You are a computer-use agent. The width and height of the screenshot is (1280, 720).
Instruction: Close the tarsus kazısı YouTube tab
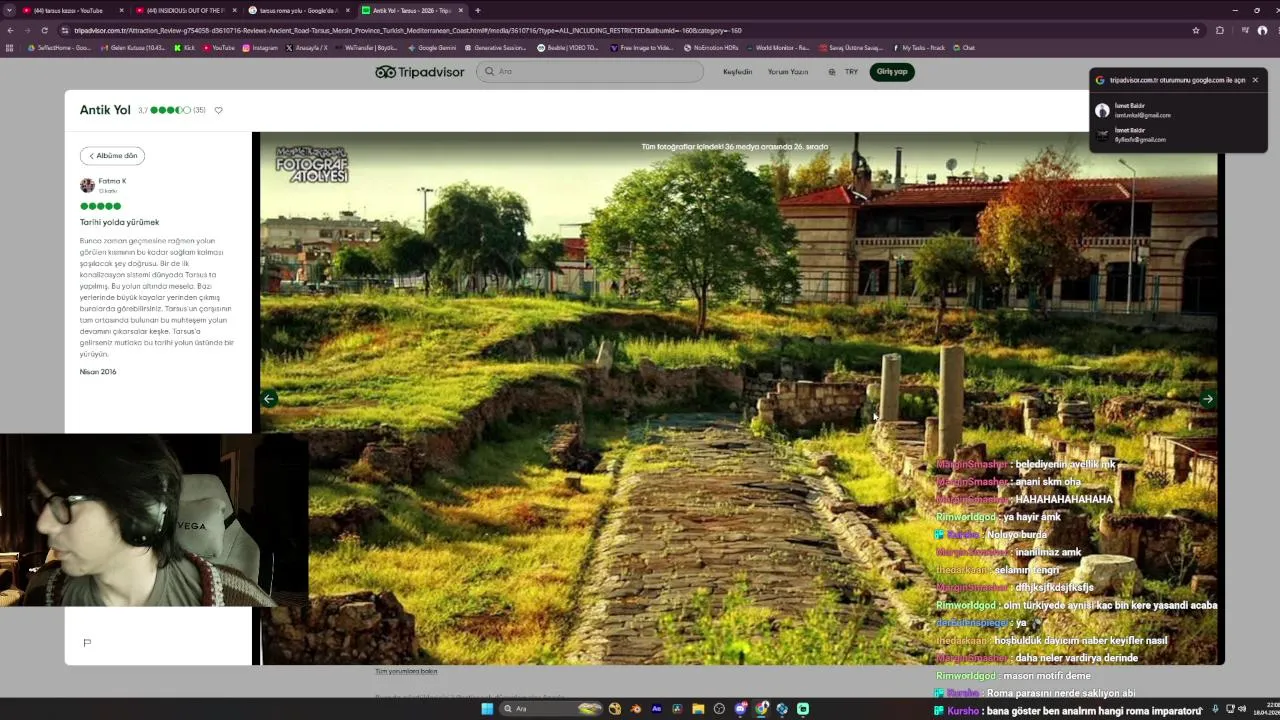pos(122,10)
